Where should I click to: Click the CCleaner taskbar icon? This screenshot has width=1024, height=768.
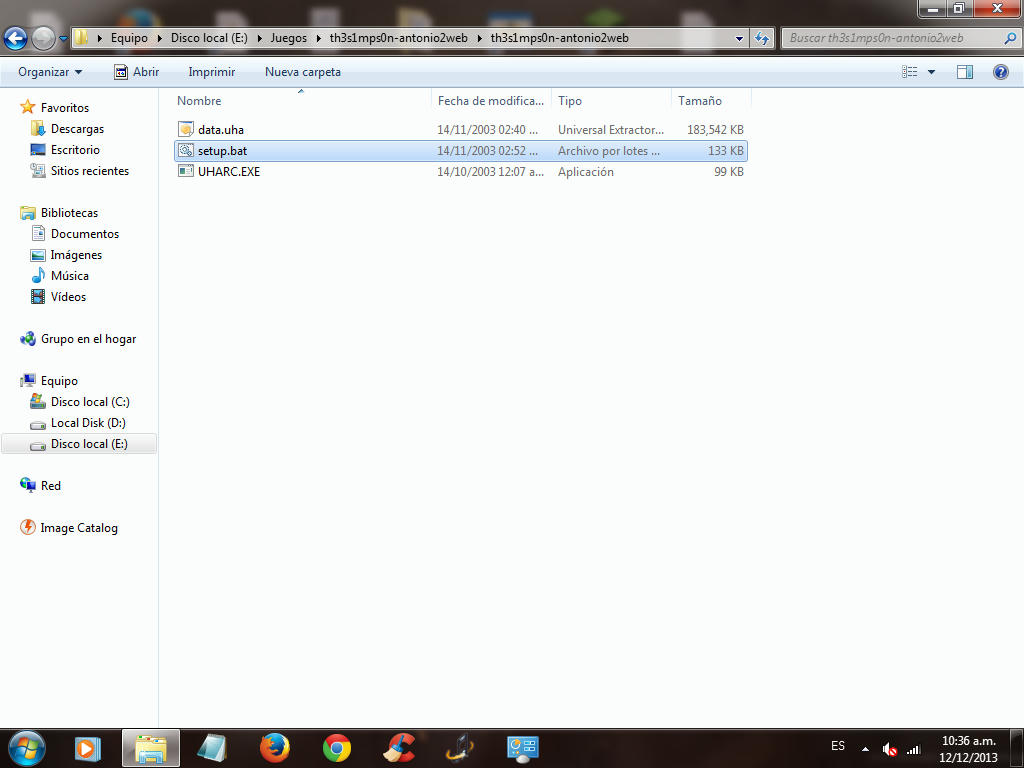[400, 748]
